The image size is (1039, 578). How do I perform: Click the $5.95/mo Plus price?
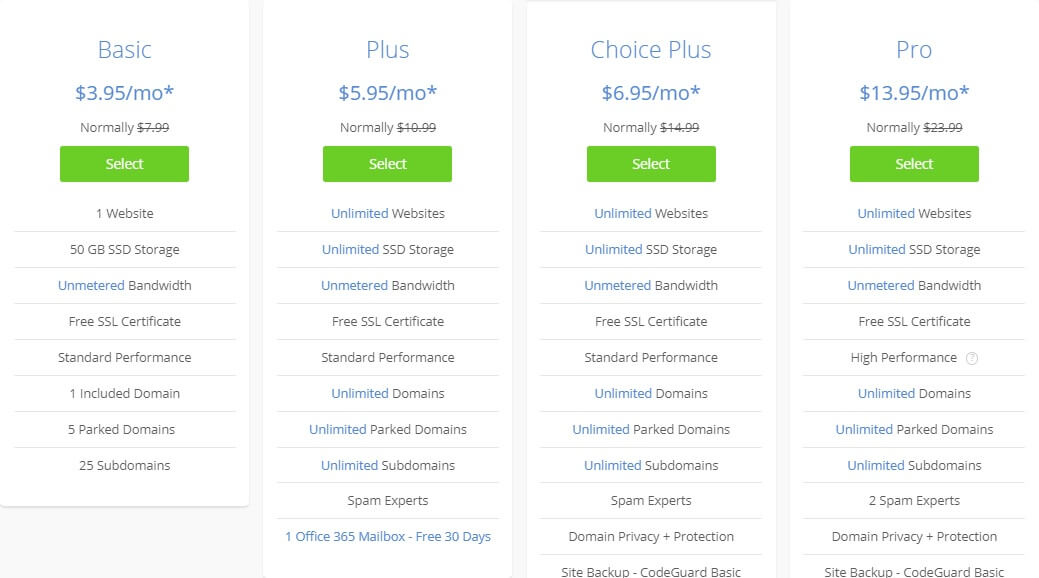tap(388, 93)
